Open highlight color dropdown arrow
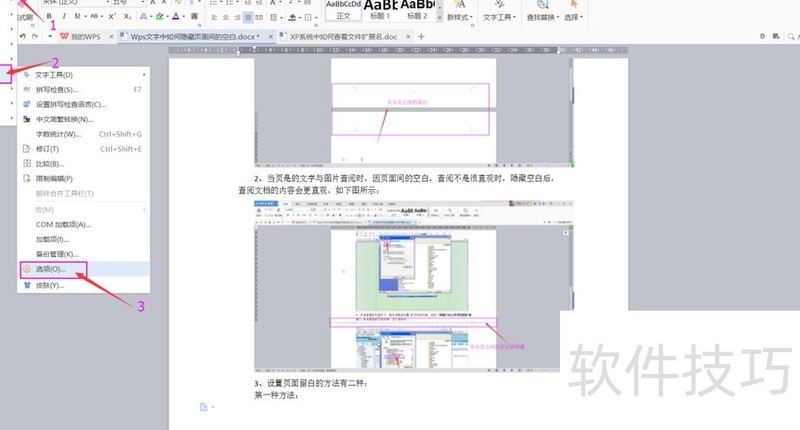The image size is (800, 430). [167, 16]
